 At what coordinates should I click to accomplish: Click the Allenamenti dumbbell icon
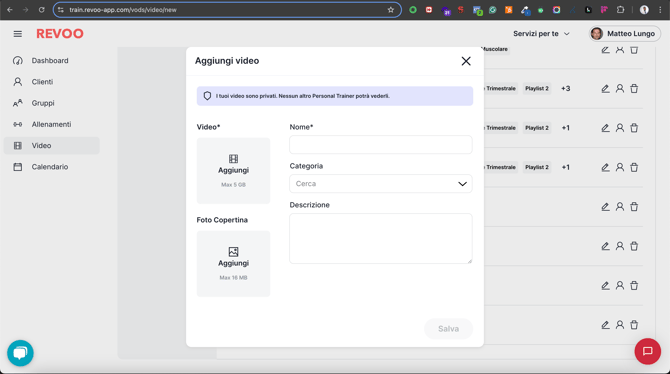[x=18, y=124]
